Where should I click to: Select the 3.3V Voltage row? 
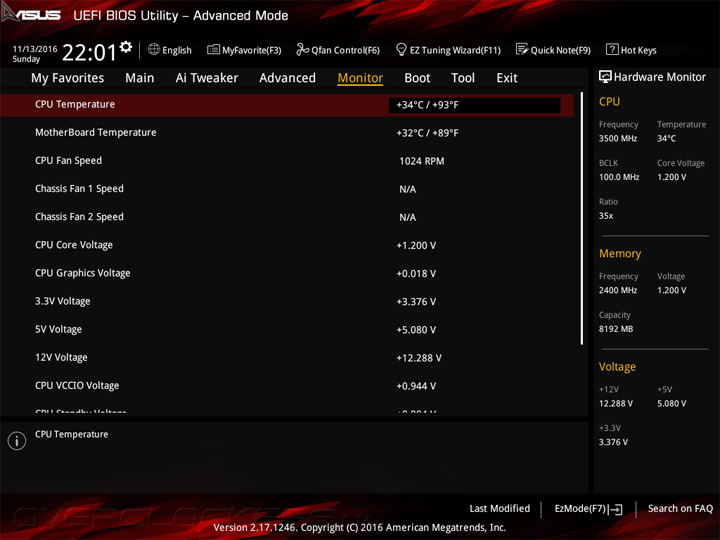pos(287,301)
